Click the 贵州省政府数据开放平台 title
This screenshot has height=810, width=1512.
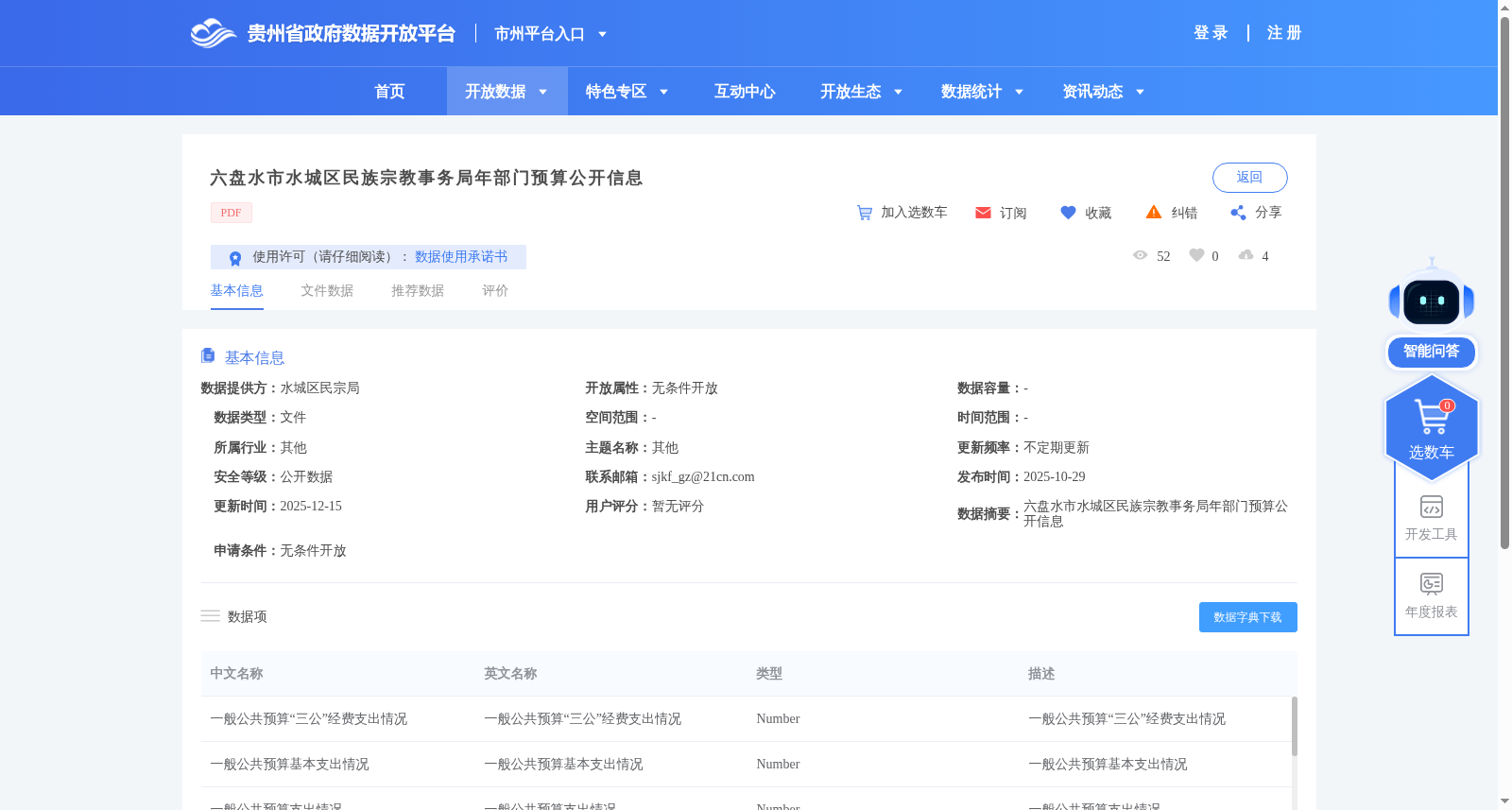click(x=352, y=34)
